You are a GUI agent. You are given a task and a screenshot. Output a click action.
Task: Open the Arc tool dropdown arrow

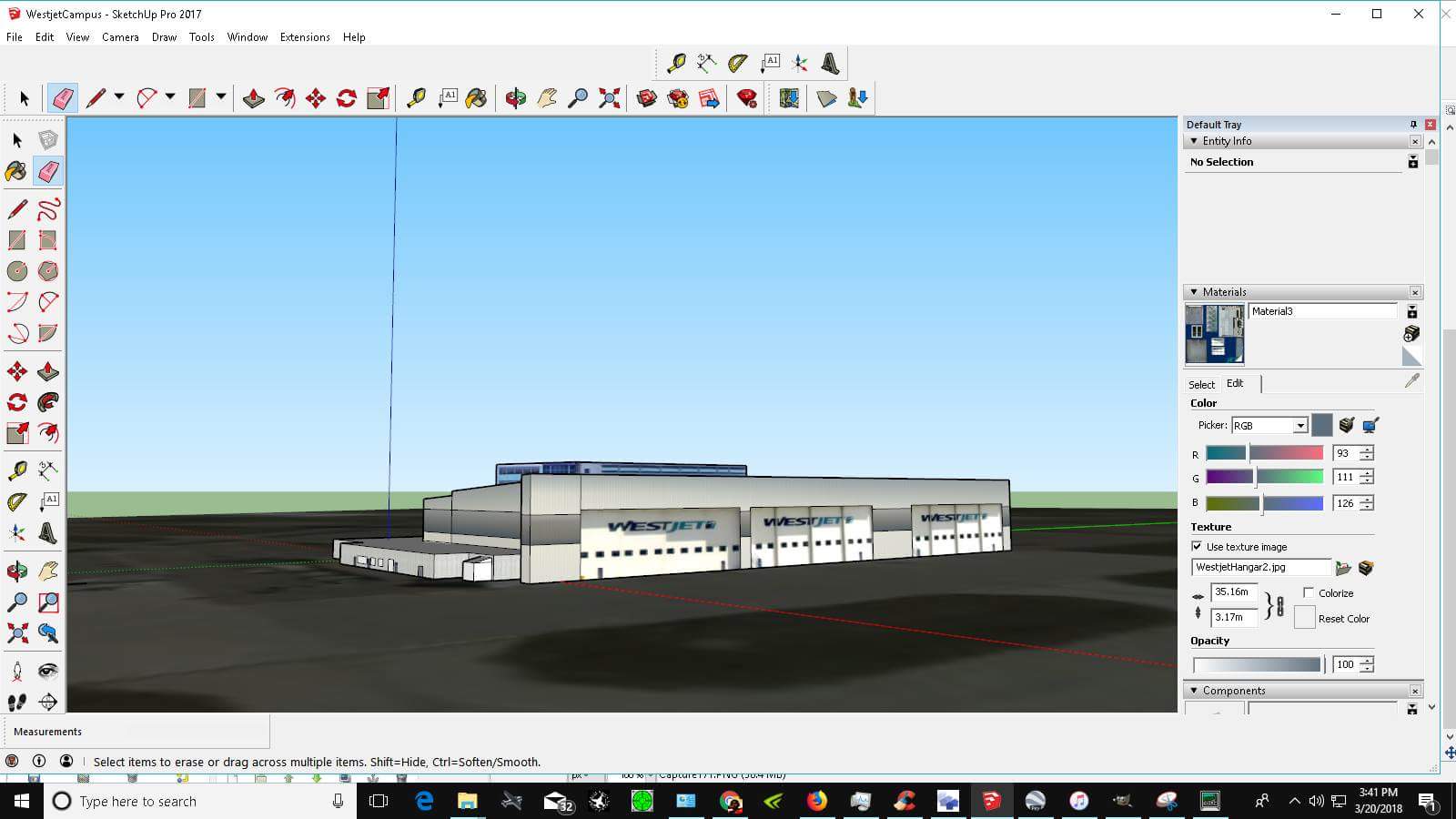click(x=169, y=97)
